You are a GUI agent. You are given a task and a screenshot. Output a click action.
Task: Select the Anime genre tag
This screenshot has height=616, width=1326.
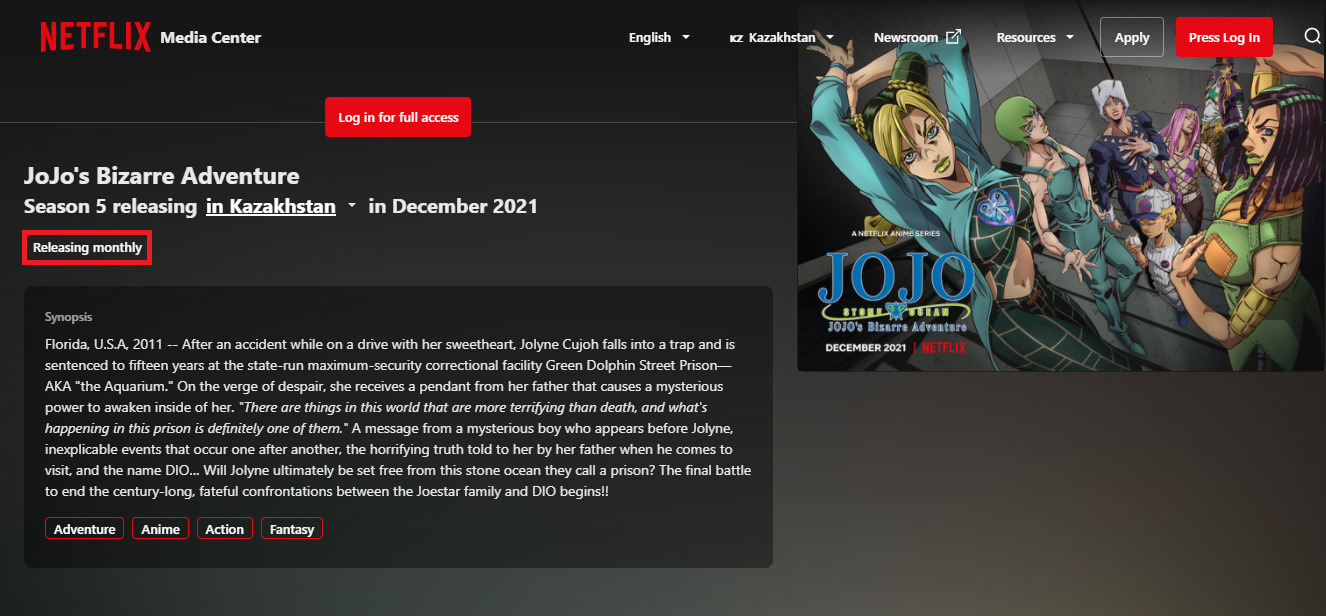click(161, 529)
